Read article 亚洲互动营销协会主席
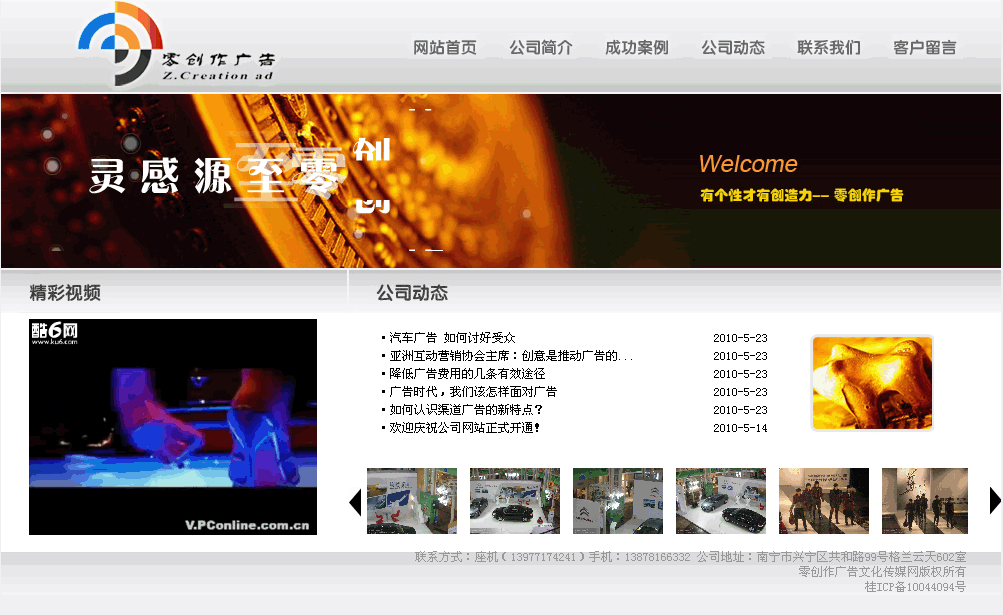Screen dimensions: 1003x615 pyautogui.click(x=510, y=356)
